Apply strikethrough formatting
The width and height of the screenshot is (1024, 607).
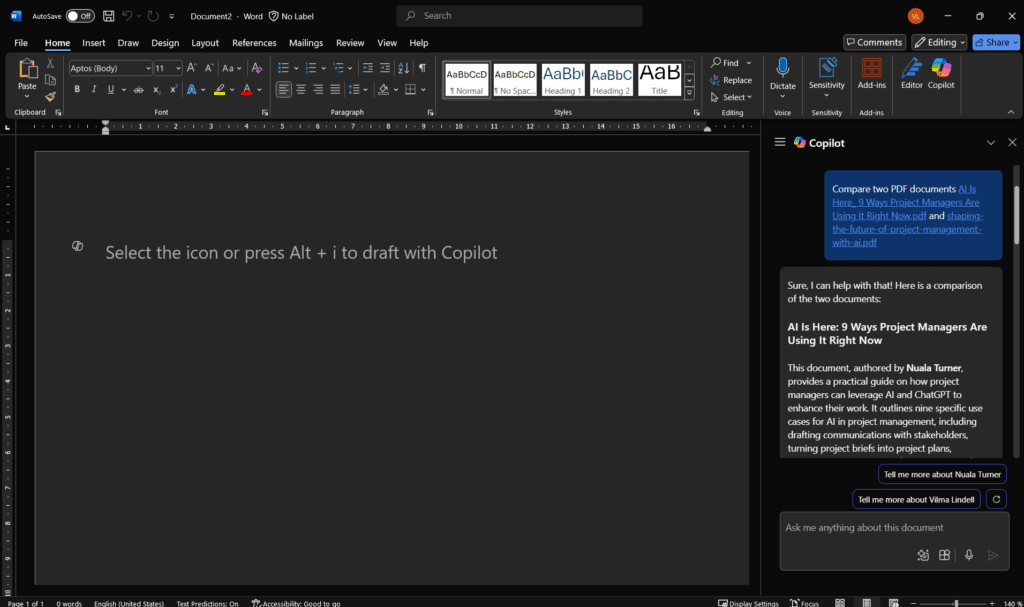tap(138, 90)
